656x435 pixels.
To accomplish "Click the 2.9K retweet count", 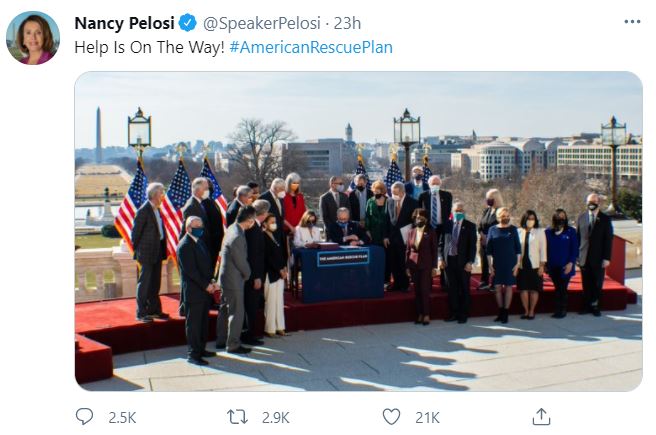I will click(275, 417).
